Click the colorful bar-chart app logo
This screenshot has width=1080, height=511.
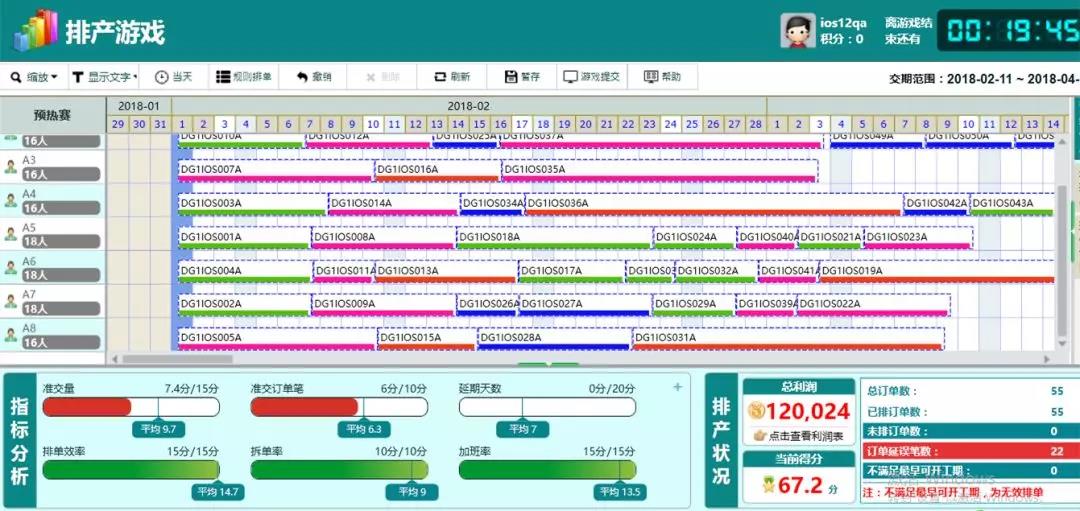35,31
